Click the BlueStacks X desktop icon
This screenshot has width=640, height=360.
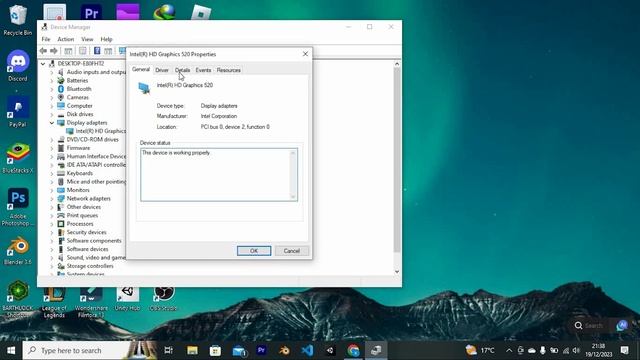pyautogui.click(x=18, y=158)
